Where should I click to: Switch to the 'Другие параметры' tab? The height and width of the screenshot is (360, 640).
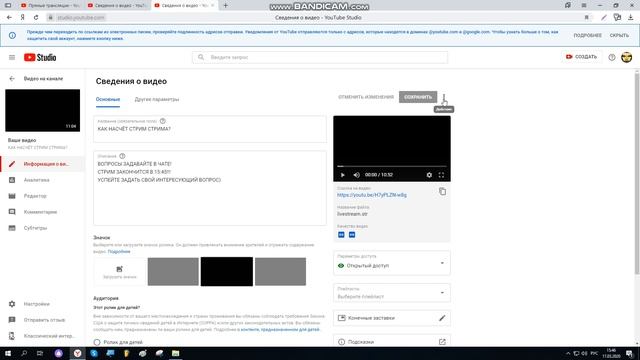[x=157, y=99]
